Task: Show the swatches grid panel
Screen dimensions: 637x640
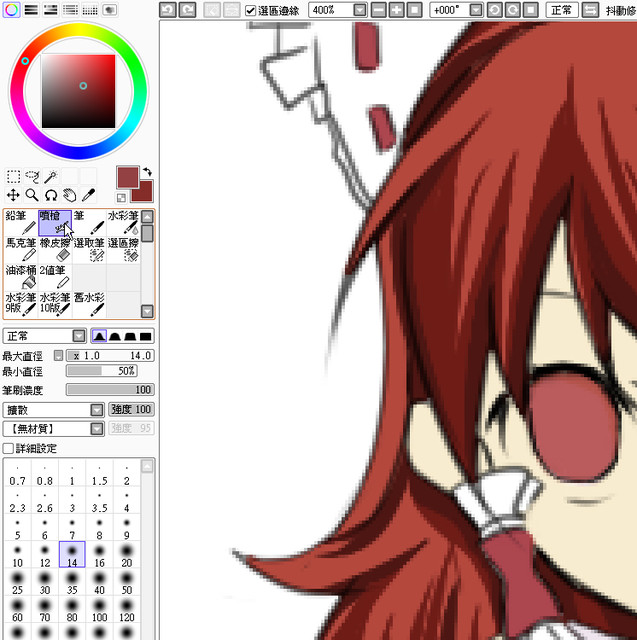Action: [x=90, y=10]
